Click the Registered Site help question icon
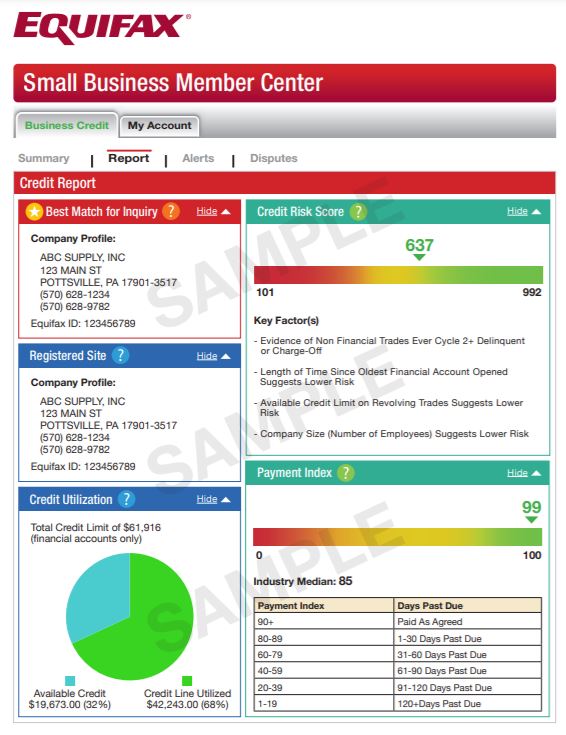566x735 pixels. click(121, 355)
